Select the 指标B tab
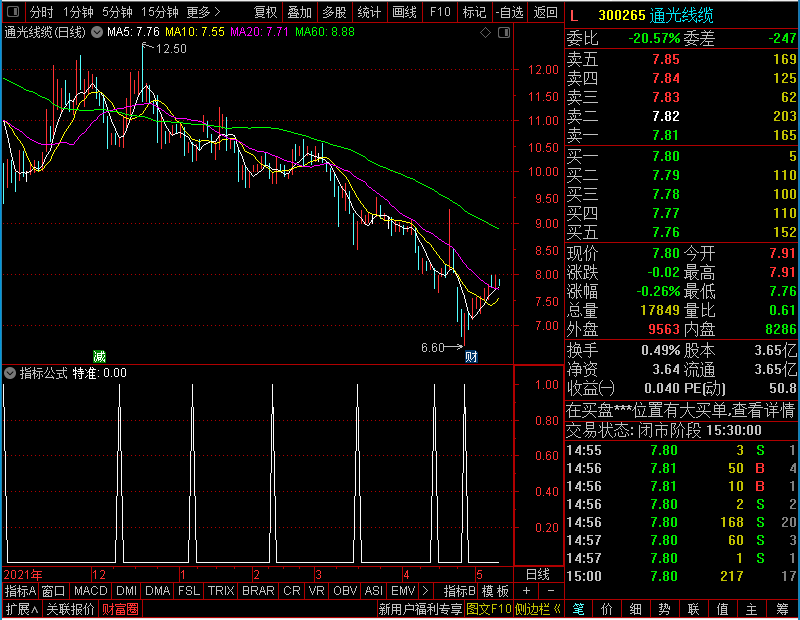This screenshot has height=620, width=800. click(460, 591)
